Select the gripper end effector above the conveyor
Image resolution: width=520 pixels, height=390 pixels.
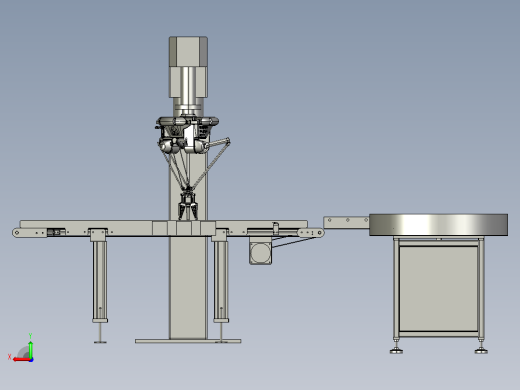pyautogui.click(x=188, y=205)
